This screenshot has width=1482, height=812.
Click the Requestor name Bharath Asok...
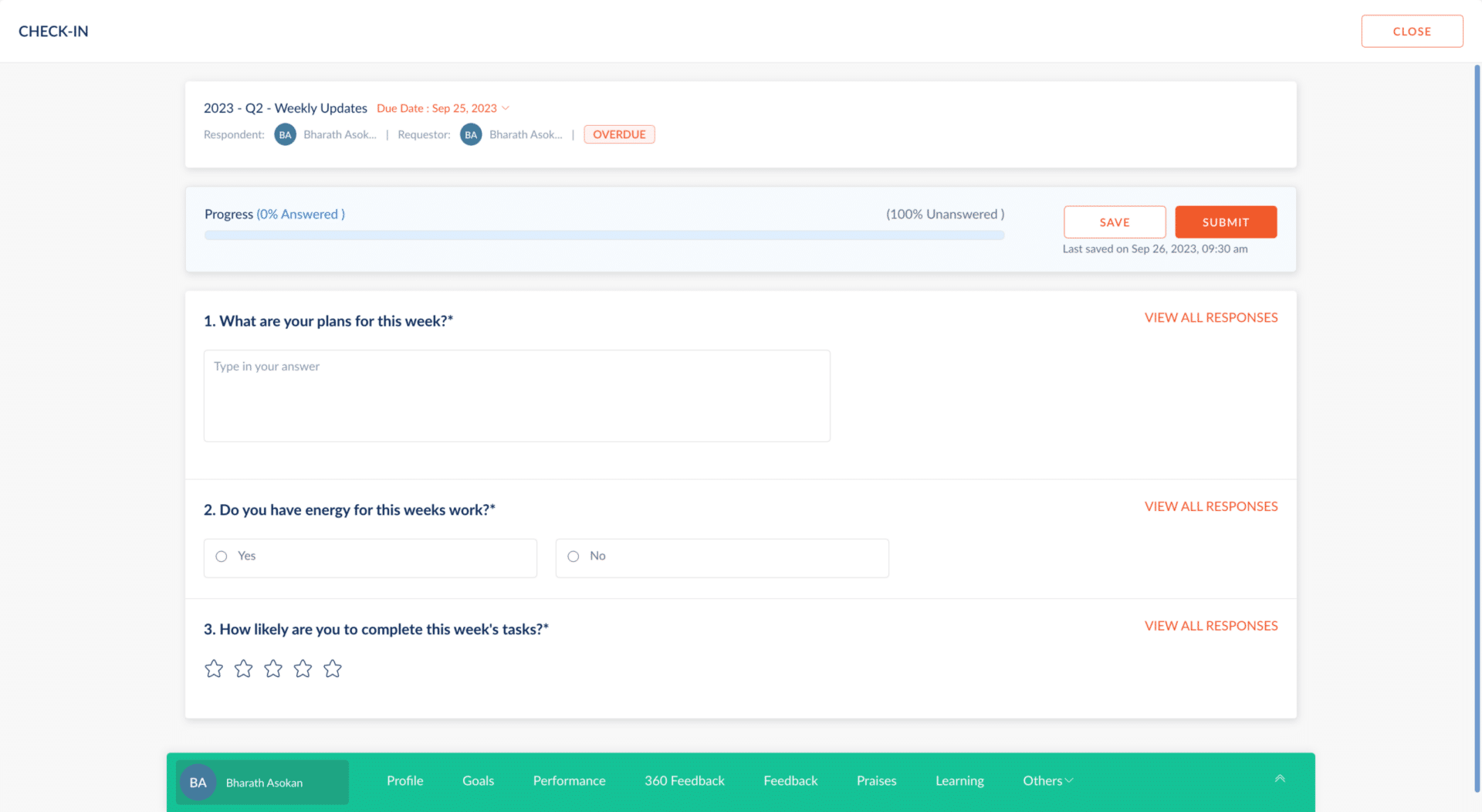coord(526,134)
